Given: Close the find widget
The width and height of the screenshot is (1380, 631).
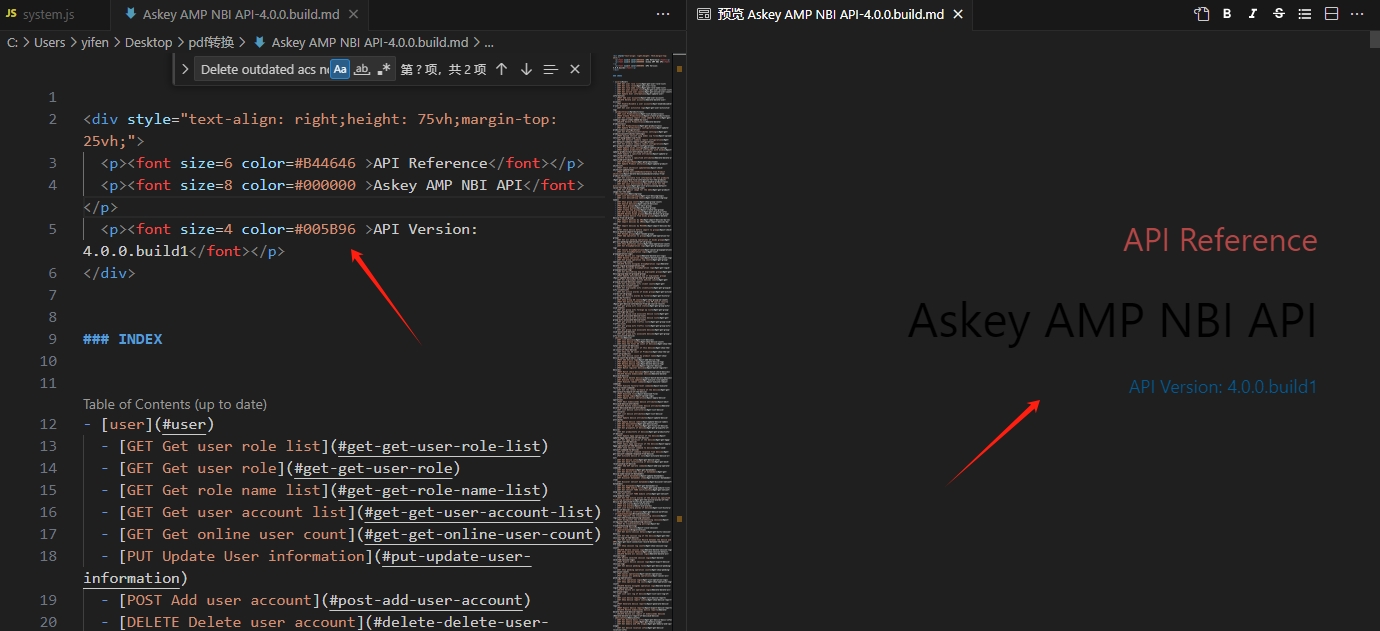Looking at the screenshot, I should pos(575,69).
